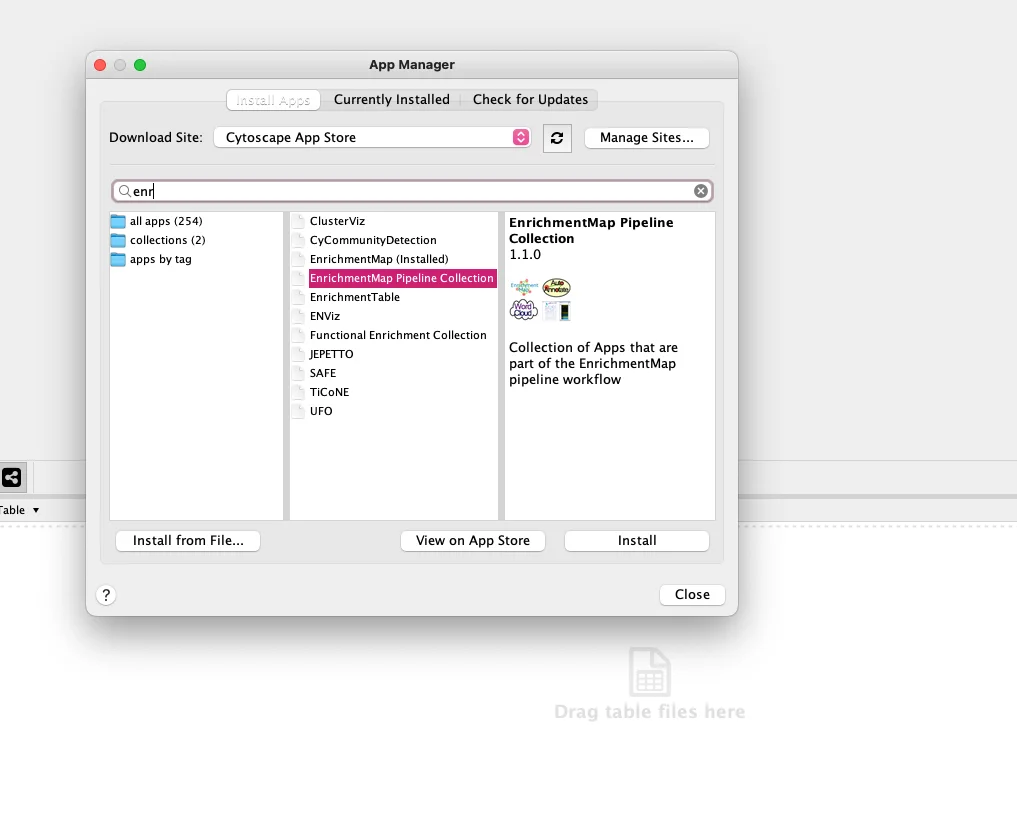Click the share icon in the background window
The height and width of the screenshot is (837, 1017).
click(x=11, y=478)
